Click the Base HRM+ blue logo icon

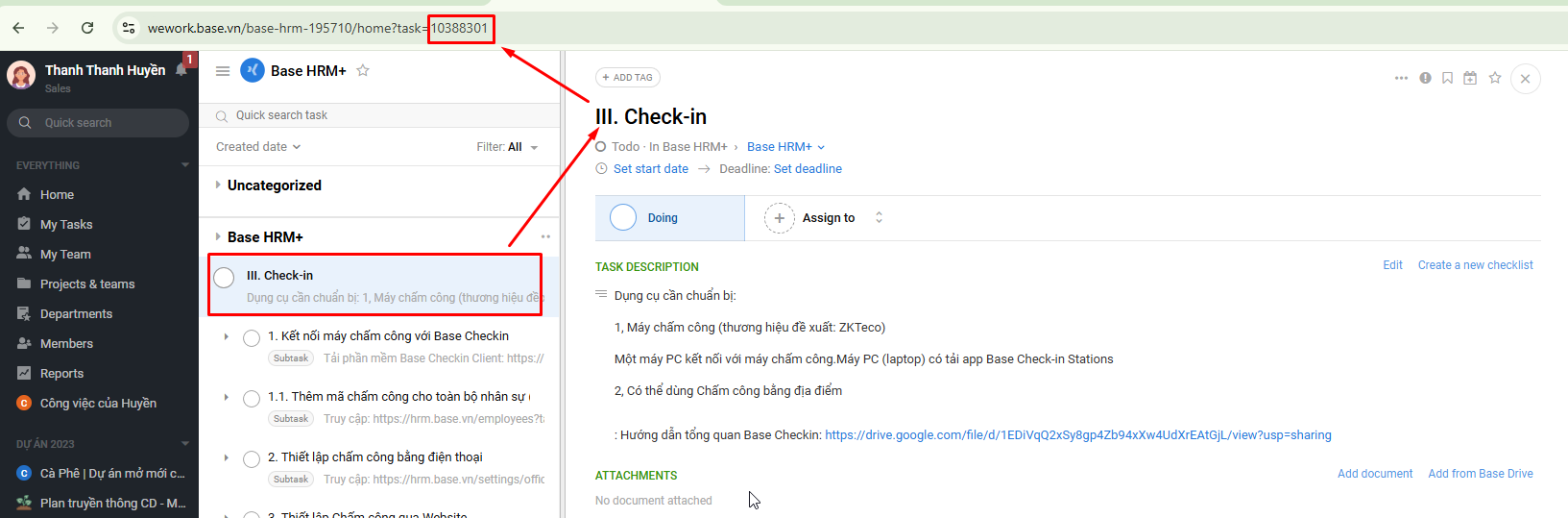pyautogui.click(x=253, y=70)
